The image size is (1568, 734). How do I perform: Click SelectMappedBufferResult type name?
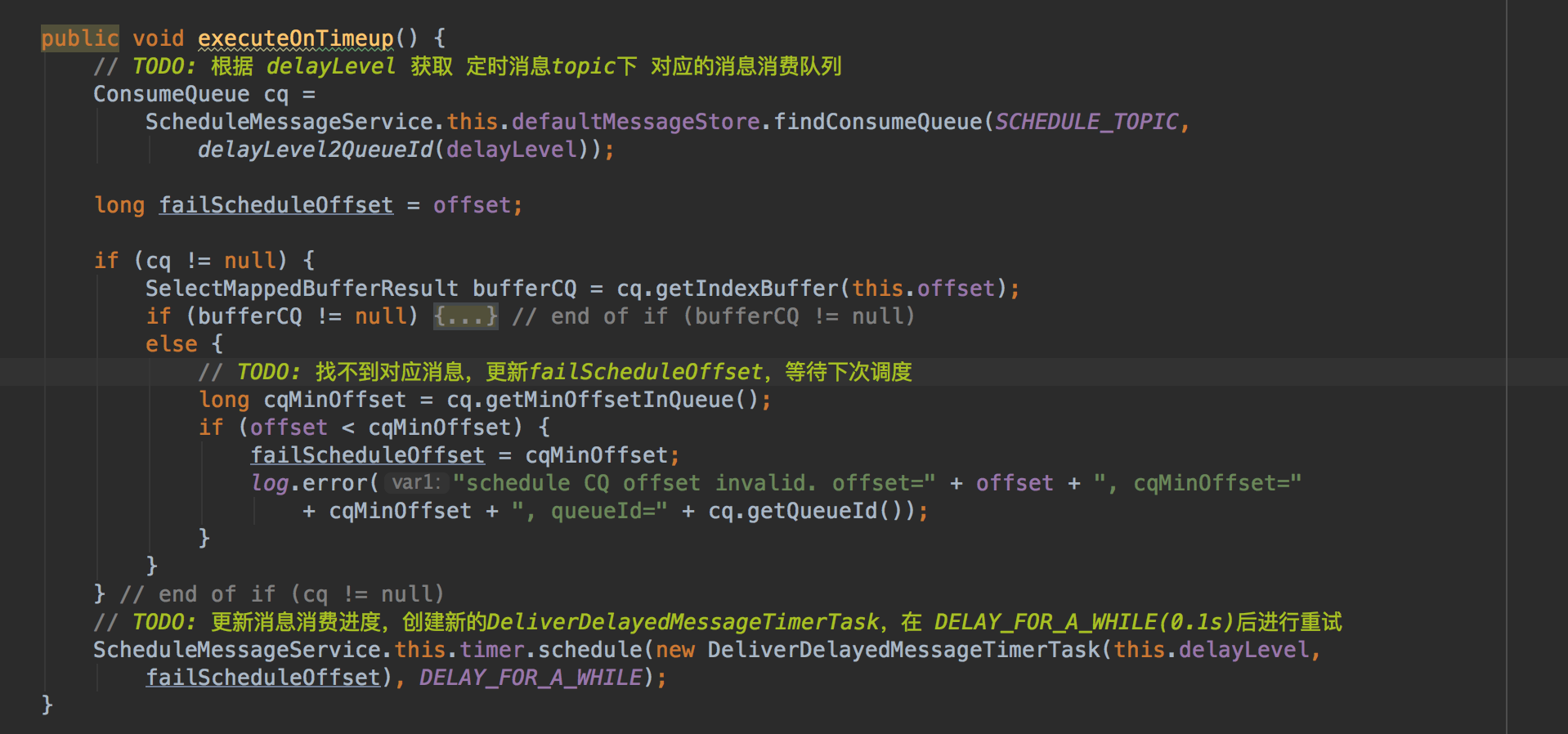(x=302, y=289)
